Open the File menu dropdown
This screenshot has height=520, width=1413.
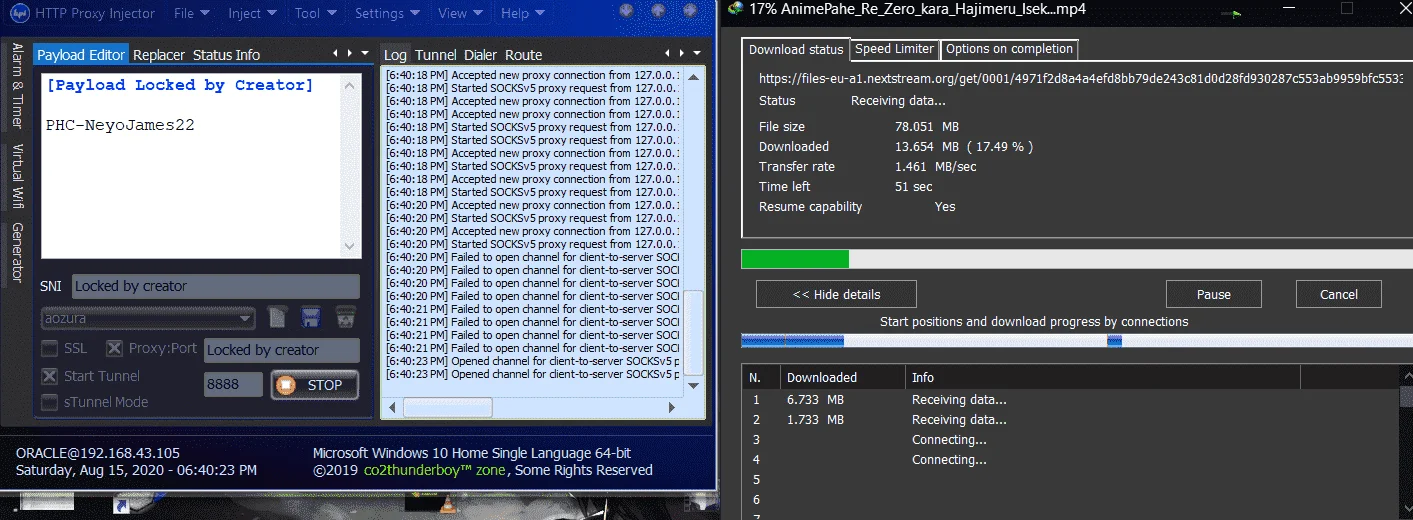point(191,13)
